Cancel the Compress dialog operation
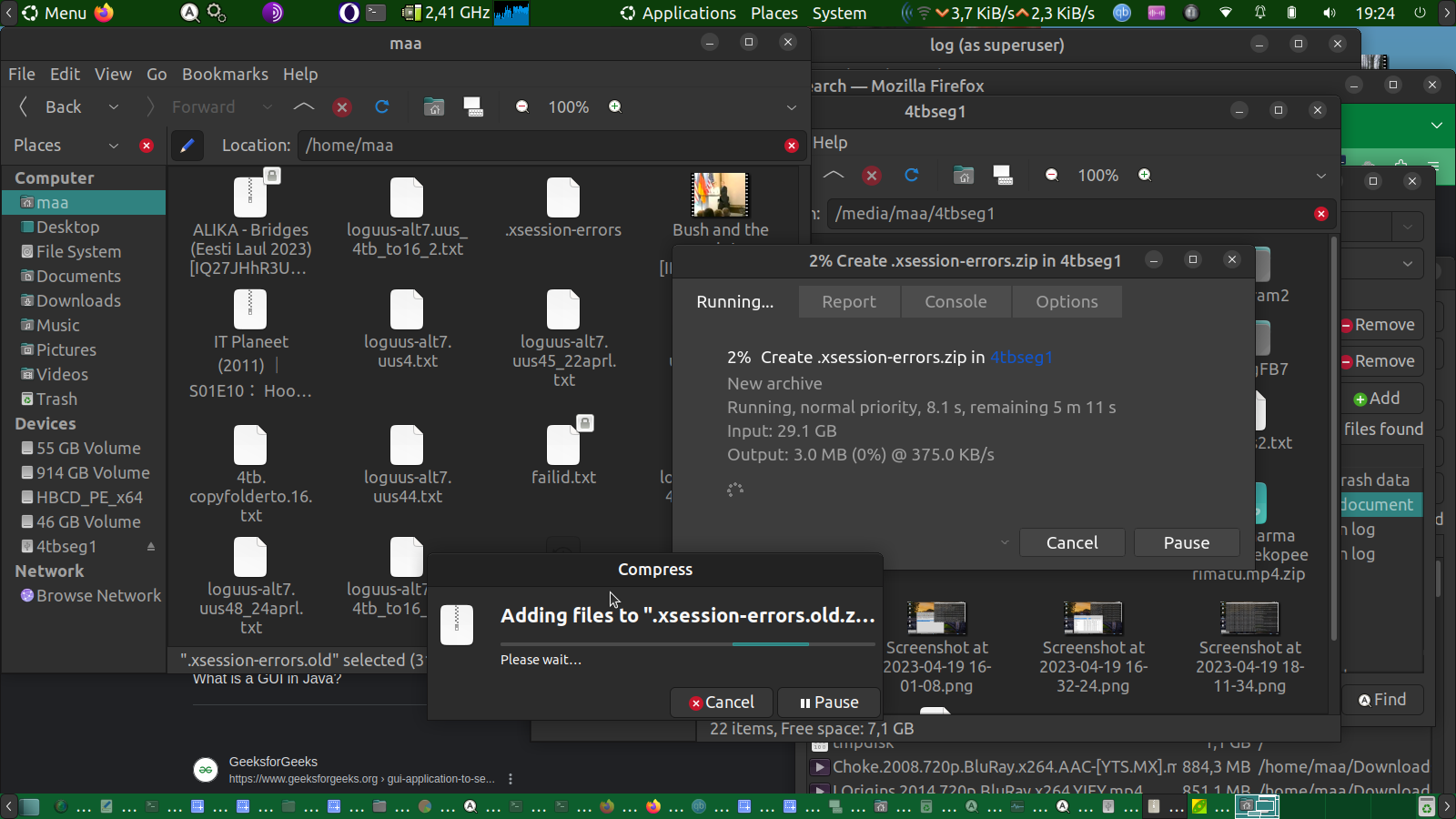The height and width of the screenshot is (819, 1456). pos(722,703)
